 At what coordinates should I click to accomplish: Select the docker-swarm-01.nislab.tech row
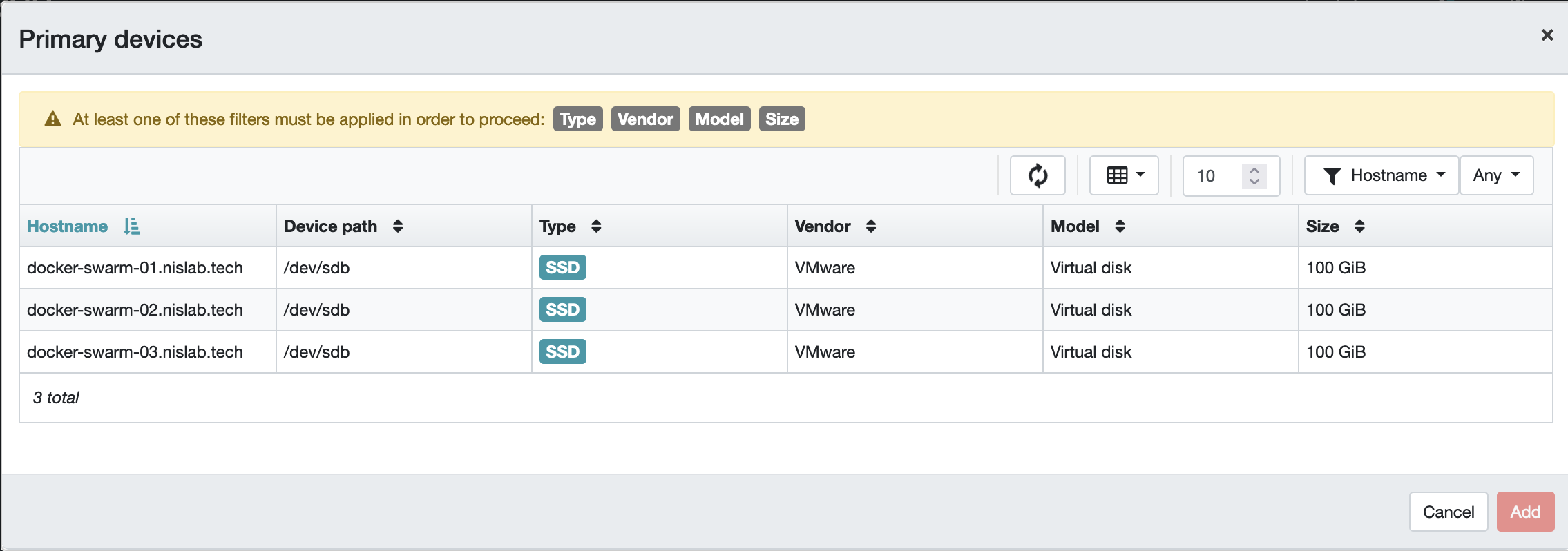click(135, 268)
